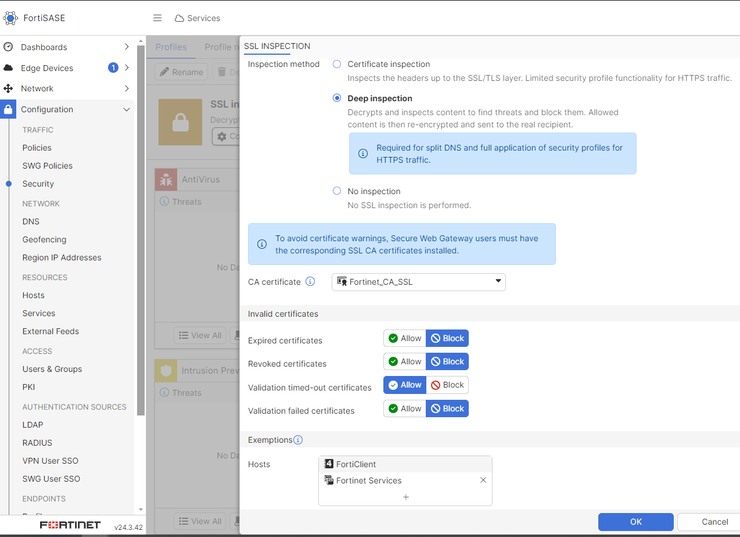Image resolution: width=740 pixels, height=537 pixels.
Task: Go to the Security page
Action: pyautogui.click(x=38, y=184)
